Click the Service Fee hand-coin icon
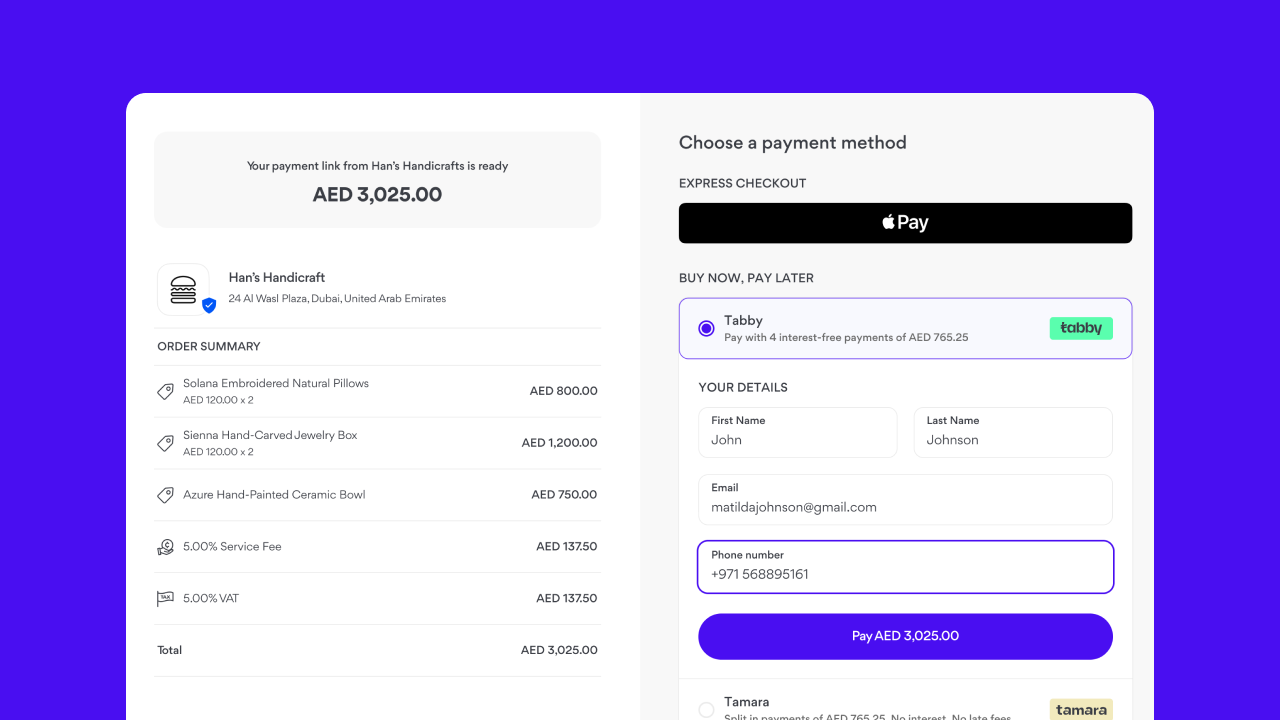This screenshot has height=720, width=1280. 166,547
